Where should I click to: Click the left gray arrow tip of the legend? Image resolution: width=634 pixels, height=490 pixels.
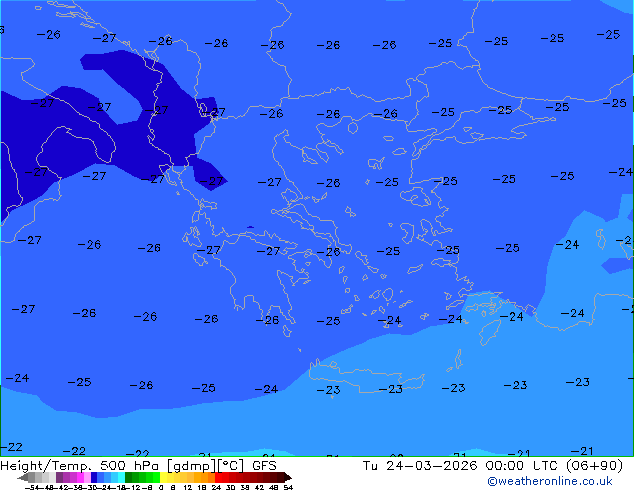click(x=23, y=477)
